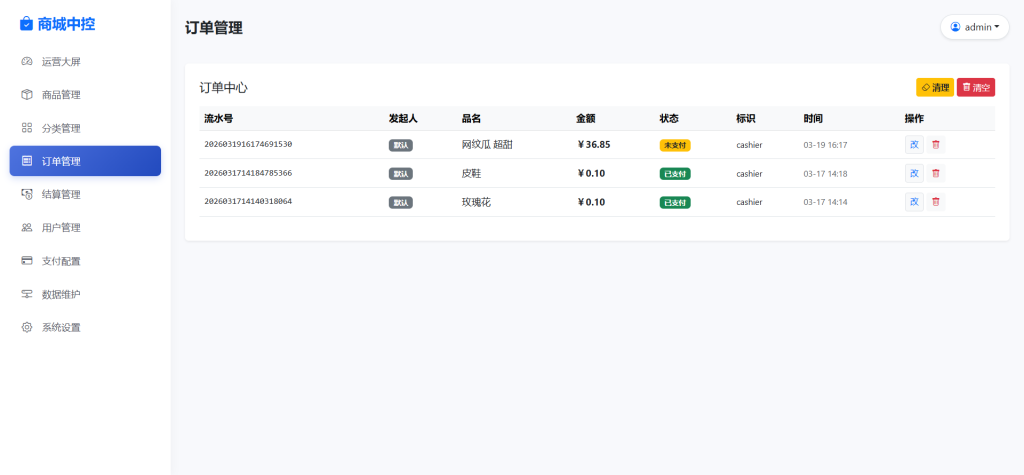Click the 运营大屏 dashboard gauge icon
Image resolution: width=1024 pixels, height=475 pixels.
(x=27, y=61)
